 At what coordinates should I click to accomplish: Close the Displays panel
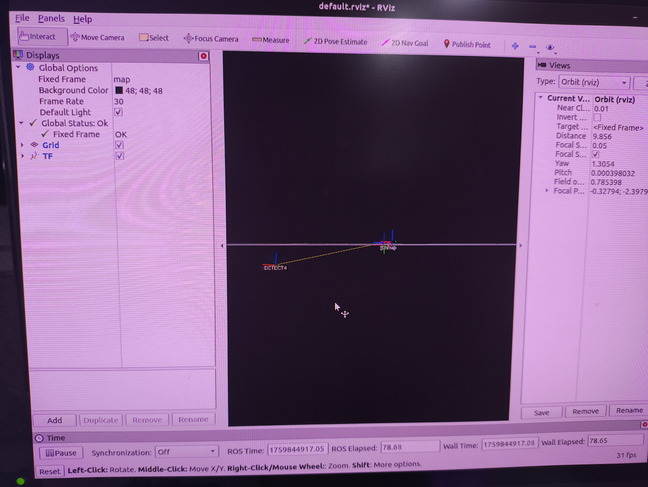point(203,56)
